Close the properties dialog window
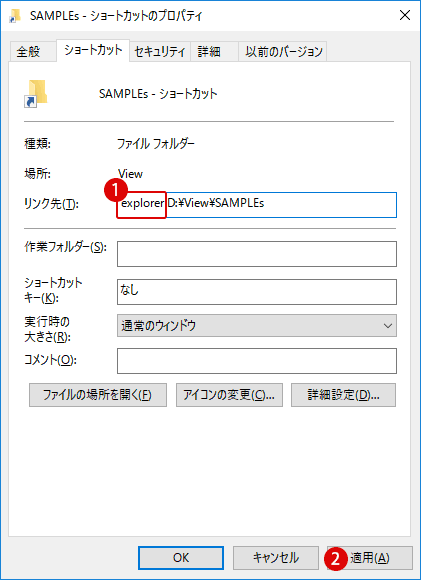421x580 pixels. click(x=405, y=15)
